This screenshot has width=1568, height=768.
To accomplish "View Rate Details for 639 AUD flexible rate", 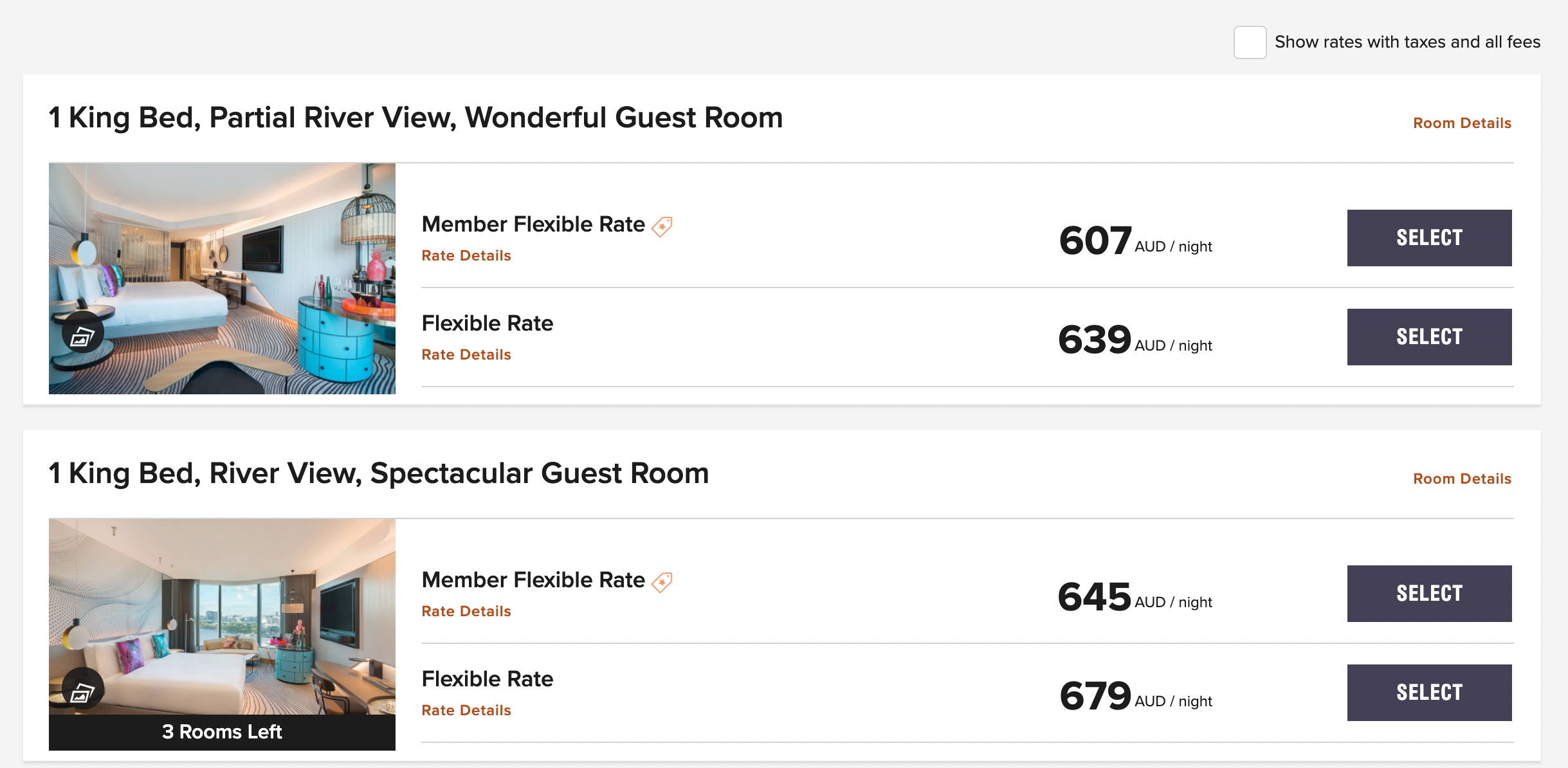I will point(466,354).
